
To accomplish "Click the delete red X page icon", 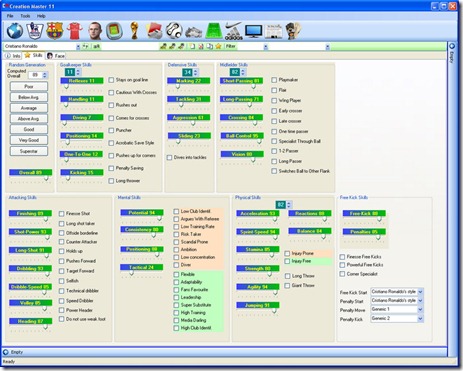I will (201, 46).
